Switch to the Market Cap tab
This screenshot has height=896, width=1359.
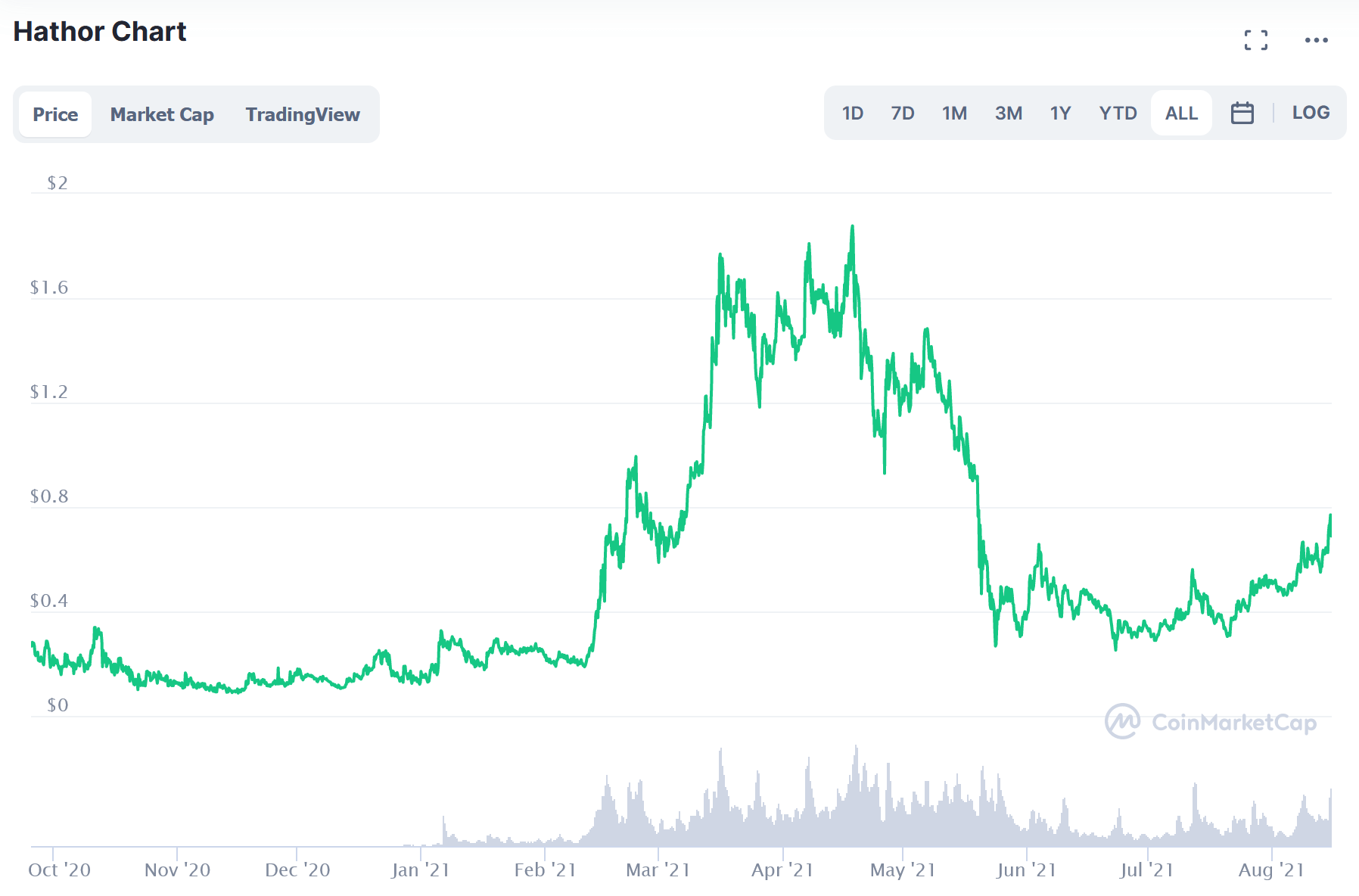(162, 114)
